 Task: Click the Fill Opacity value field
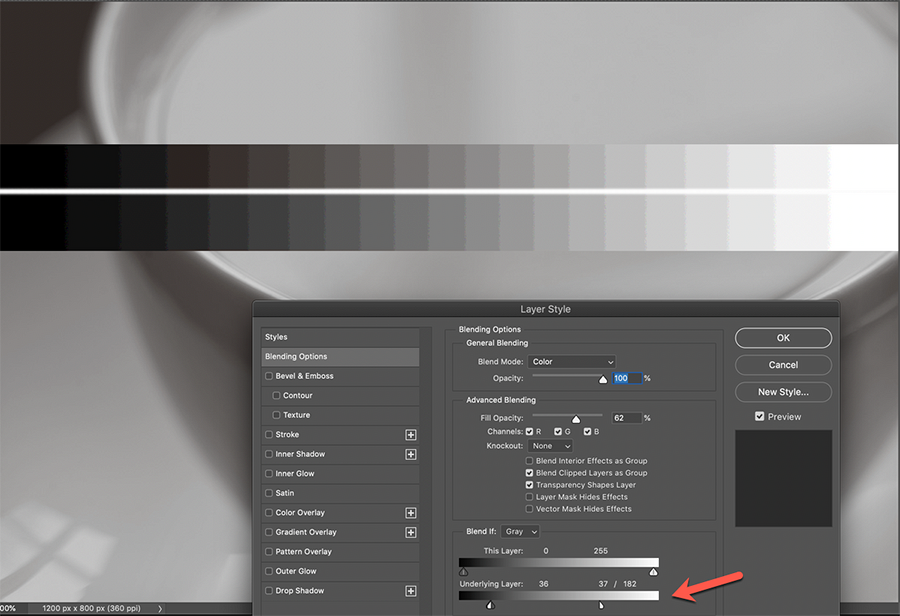(627, 418)
